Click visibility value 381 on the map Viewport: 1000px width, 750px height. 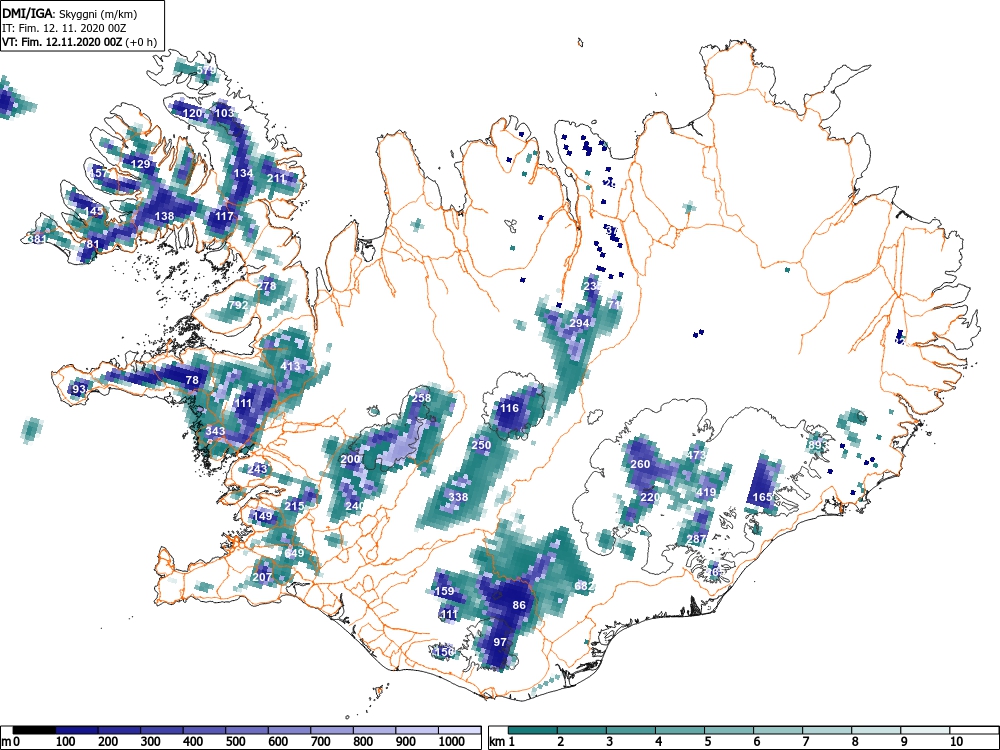(x=37, y=240)
